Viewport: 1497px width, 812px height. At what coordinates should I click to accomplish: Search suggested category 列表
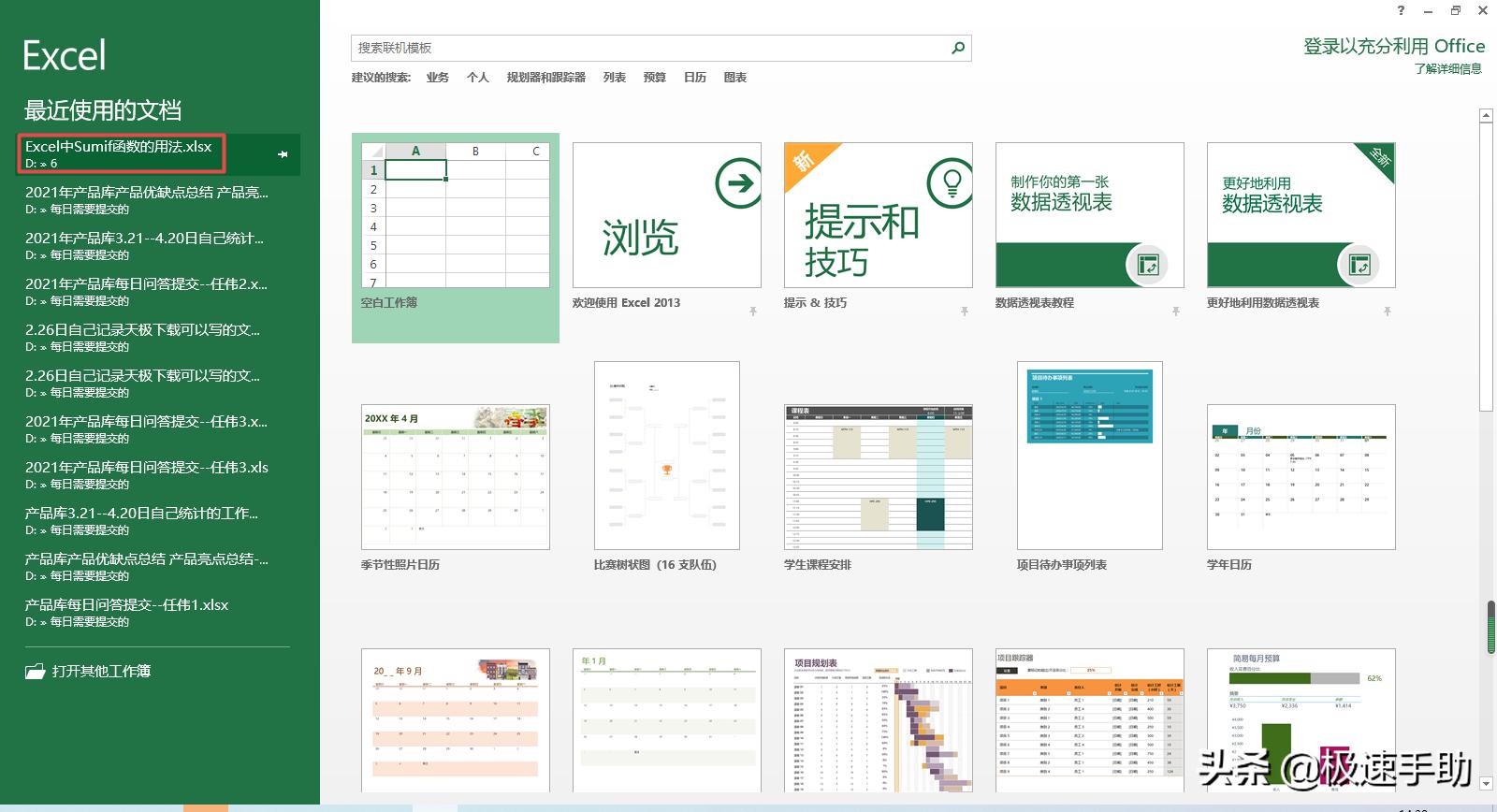click(x=615, y=78)
